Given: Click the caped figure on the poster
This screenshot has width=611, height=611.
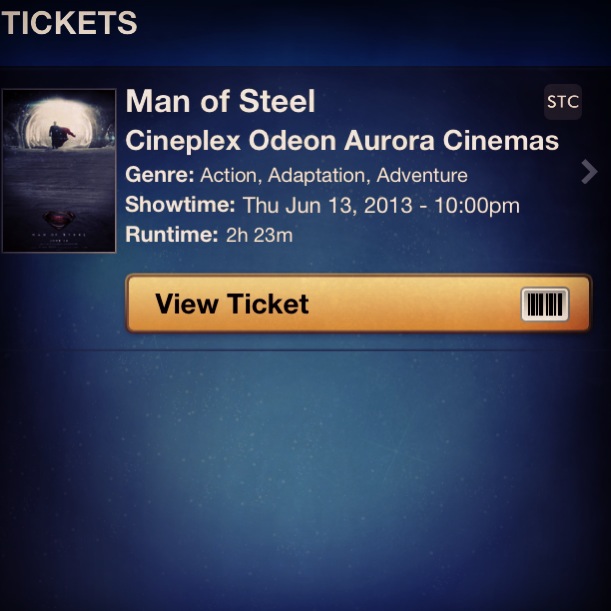Looking at the screenshot, I should tap(60, 135).
